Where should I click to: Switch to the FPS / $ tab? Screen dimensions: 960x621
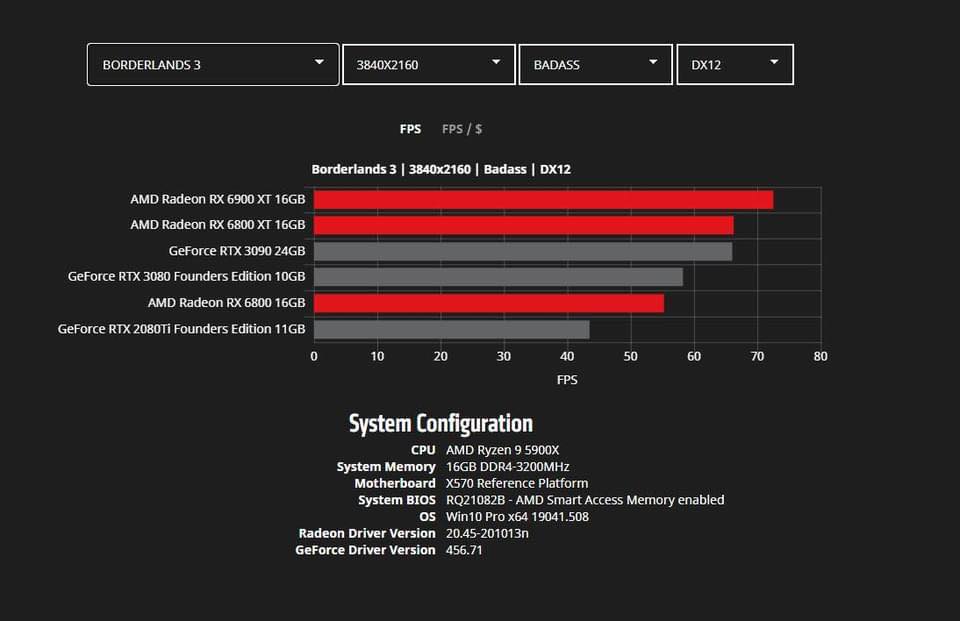[x=462, y=129]
